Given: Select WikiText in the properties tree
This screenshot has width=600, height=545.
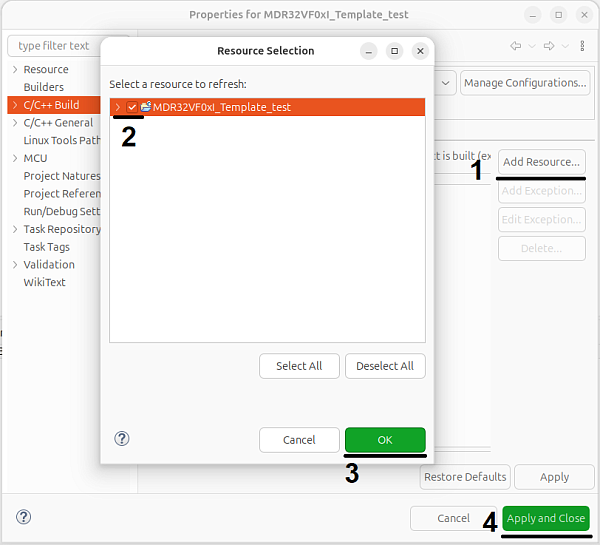Looking at the screenshot, I should [x=44, y=282].
